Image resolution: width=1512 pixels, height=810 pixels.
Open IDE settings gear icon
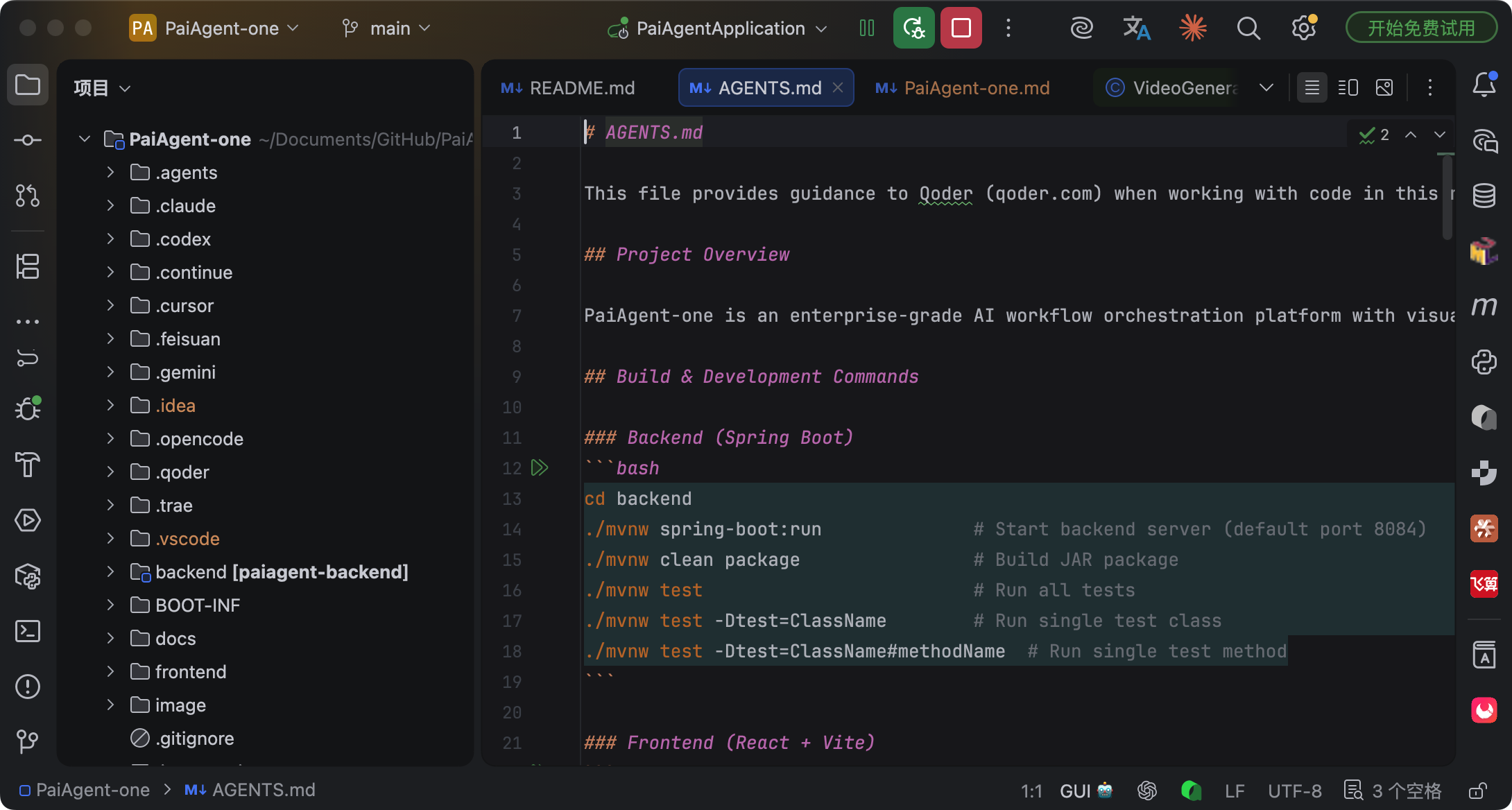1304,28
